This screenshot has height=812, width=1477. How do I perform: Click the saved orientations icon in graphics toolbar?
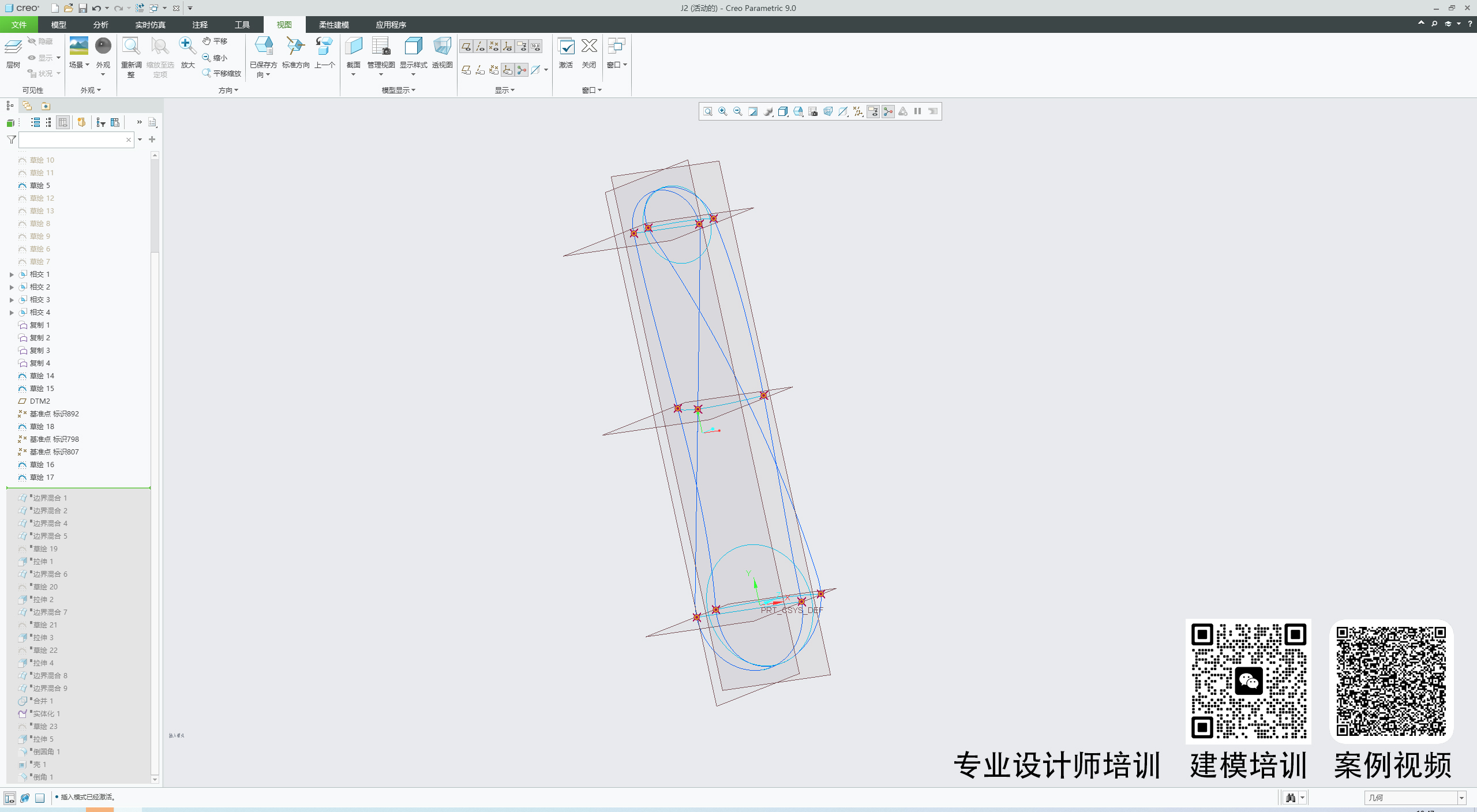(x=767, y=111)
